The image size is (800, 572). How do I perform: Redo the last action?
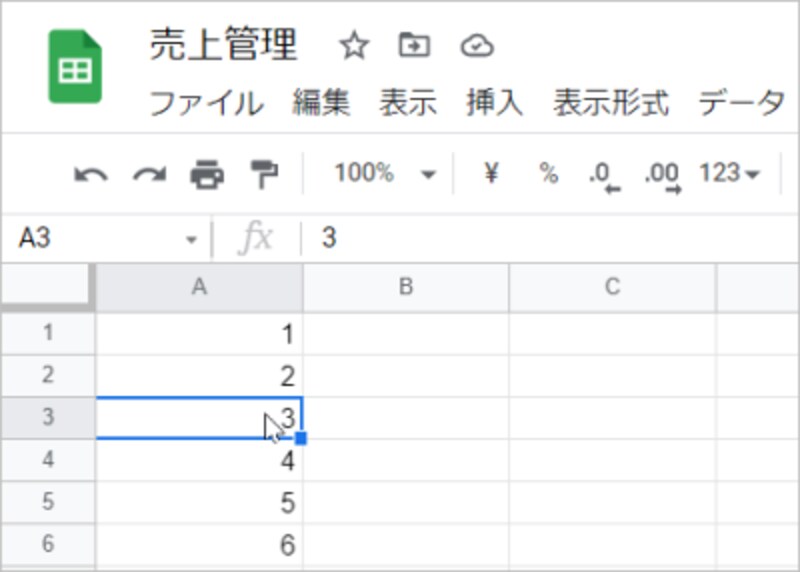pos(149,175)
